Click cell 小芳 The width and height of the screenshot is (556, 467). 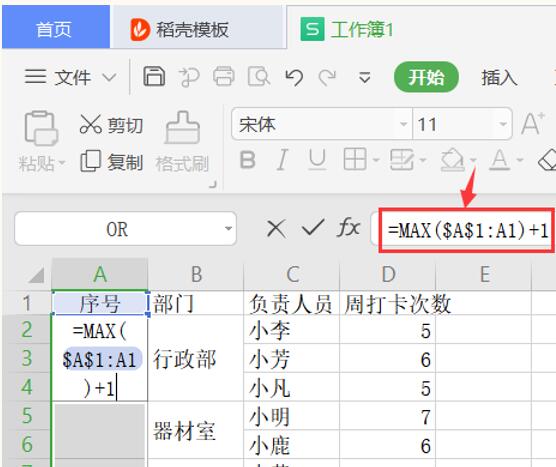pos(292,358)
